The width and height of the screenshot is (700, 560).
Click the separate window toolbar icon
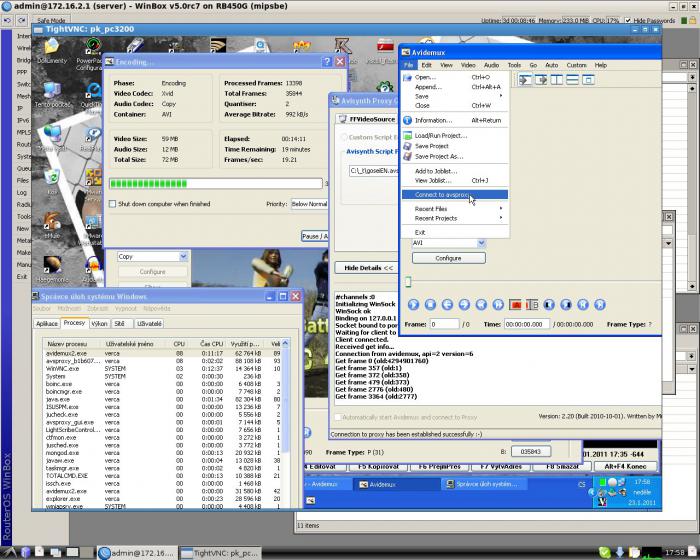point(588,80)
